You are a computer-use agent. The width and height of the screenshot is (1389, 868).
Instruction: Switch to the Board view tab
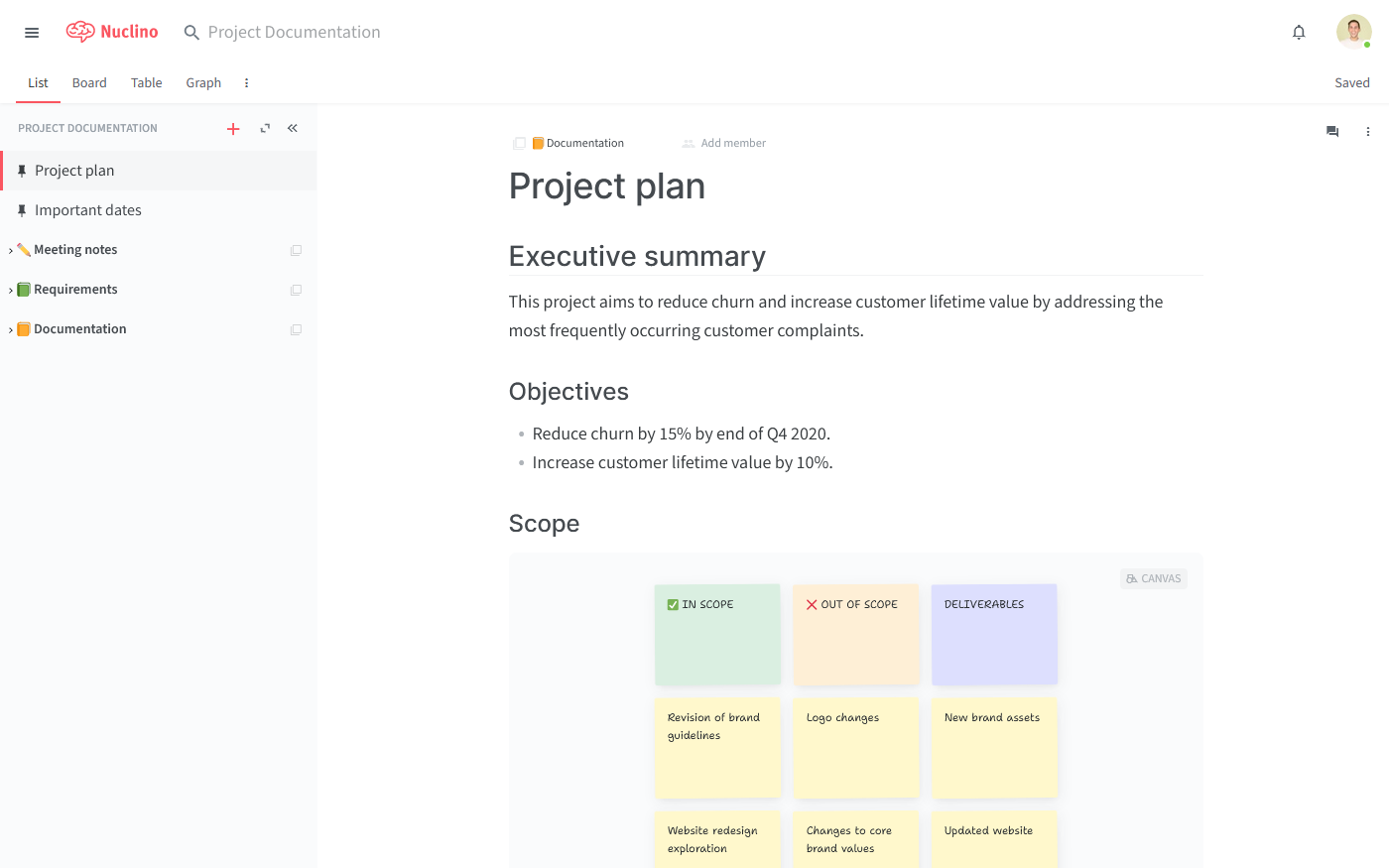(x=89, y=83)
